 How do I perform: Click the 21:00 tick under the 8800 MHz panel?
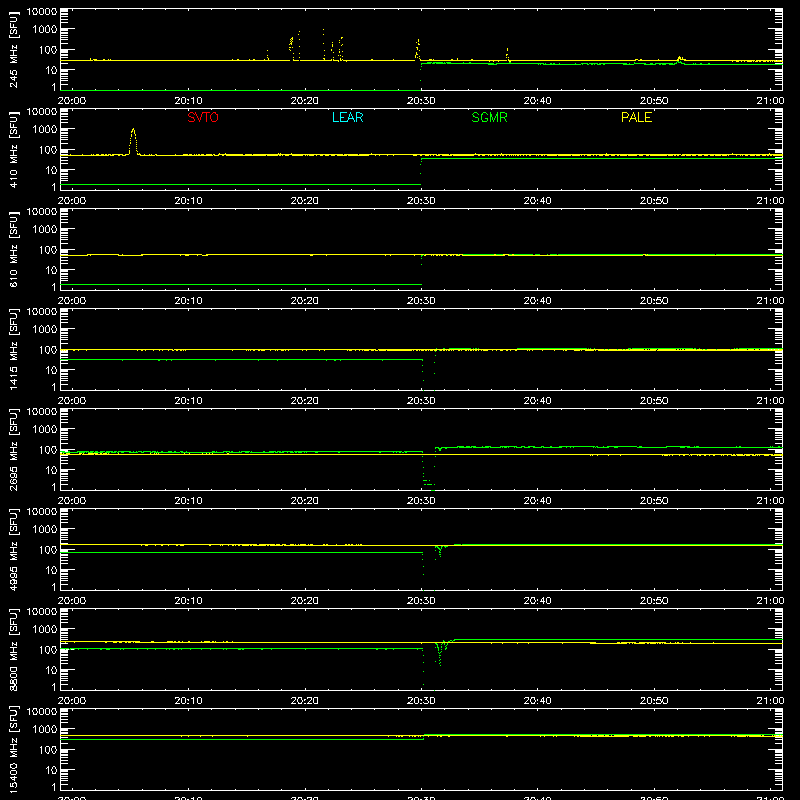click(x=770, y=701)
